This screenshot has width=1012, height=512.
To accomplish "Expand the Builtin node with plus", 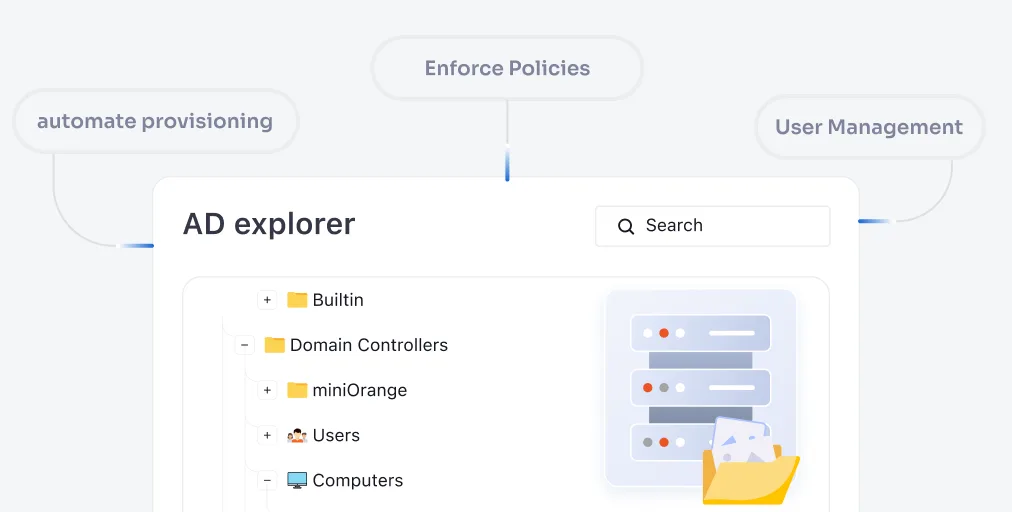I will tap(267, 300).
